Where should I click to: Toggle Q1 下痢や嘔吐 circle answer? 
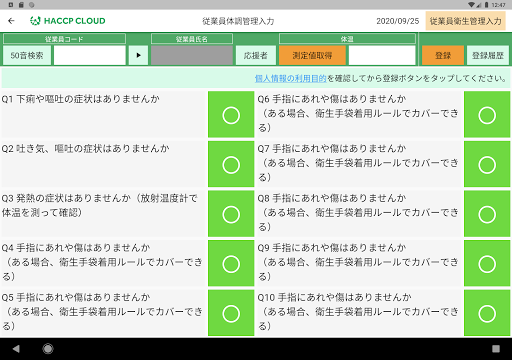coord(231,114)
